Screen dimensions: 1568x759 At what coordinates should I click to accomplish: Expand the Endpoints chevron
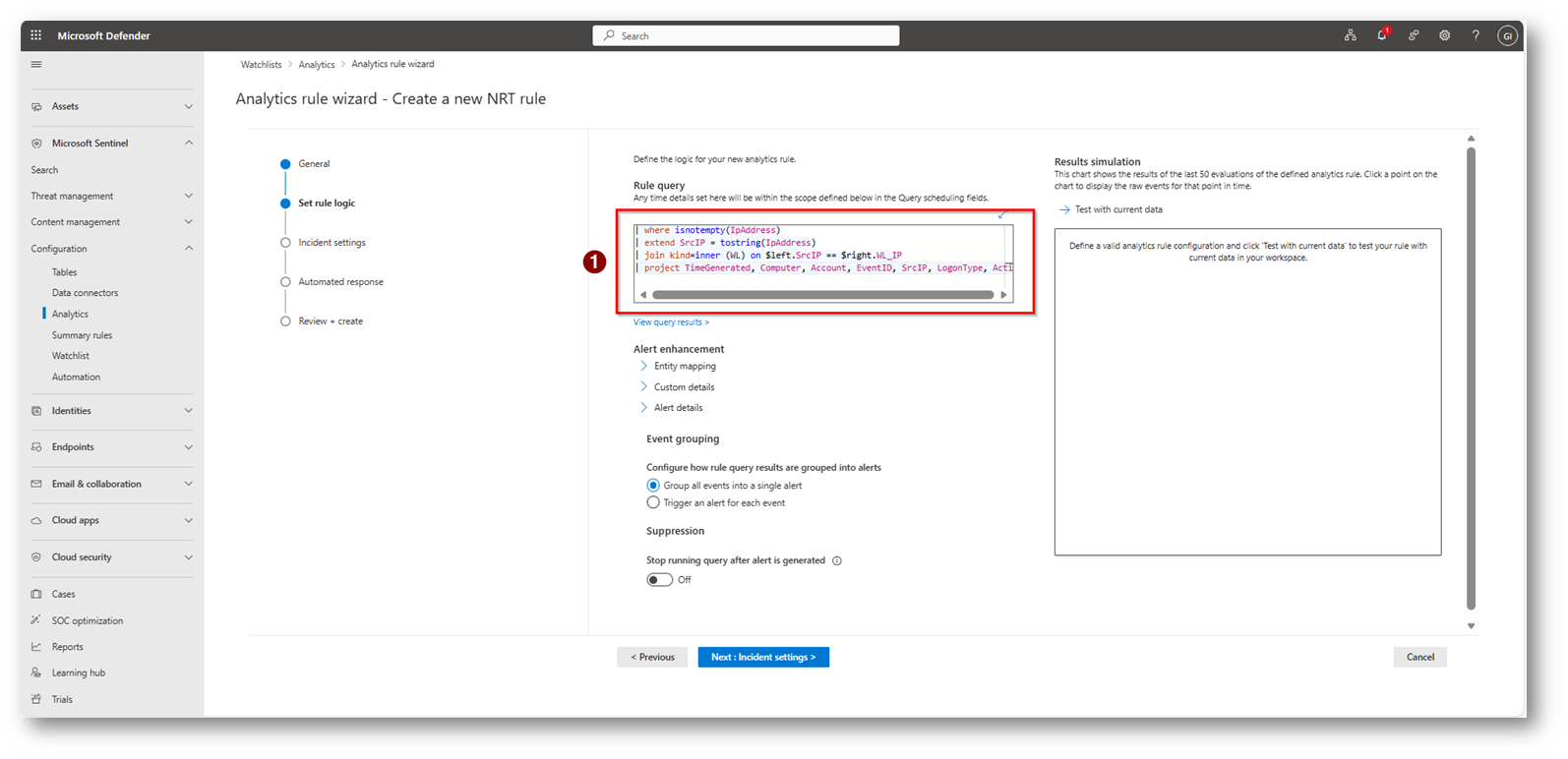(x=188, y=447)
